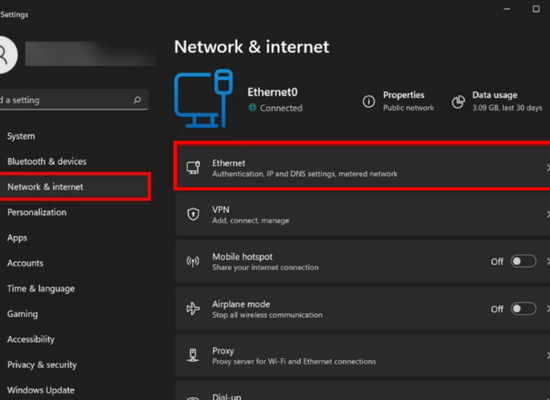Image resolution: width=550 pixels, height=400 pixels.
Task: Expand the Ethernet row chevron
Action: click(x=548, y=168)
